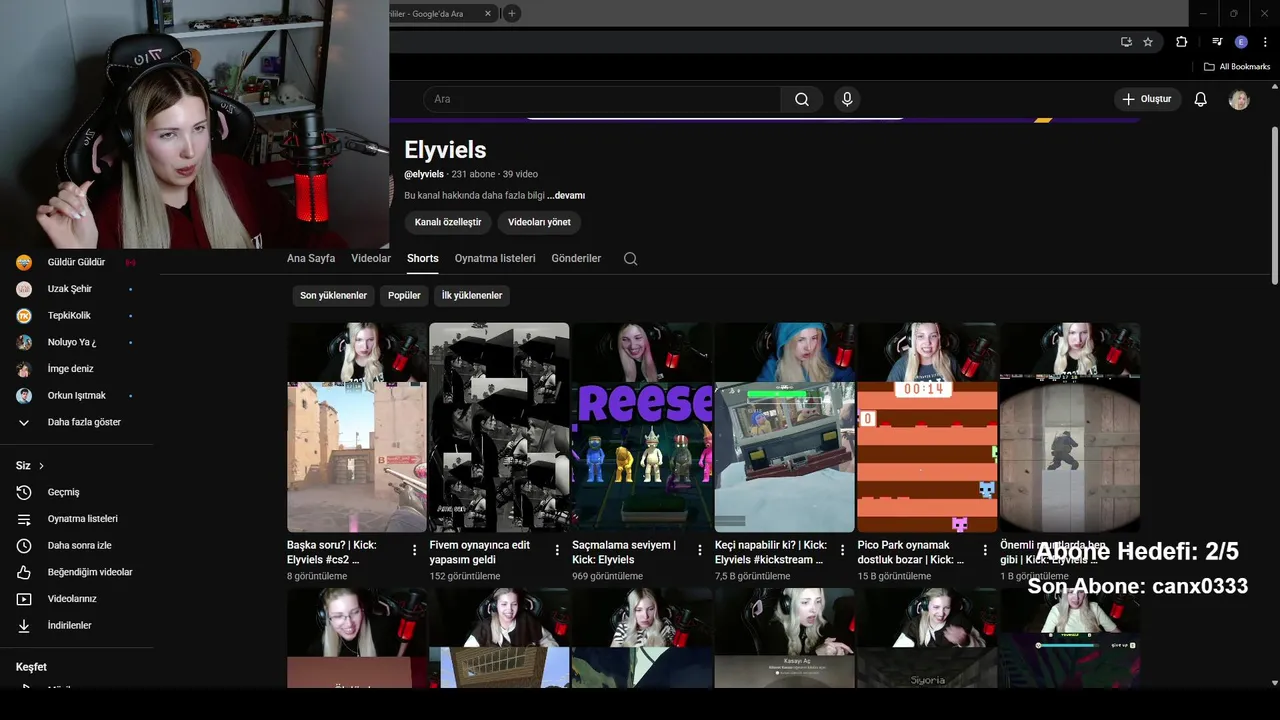
Task: Start voice search with microphone icon
Action: 847,99
